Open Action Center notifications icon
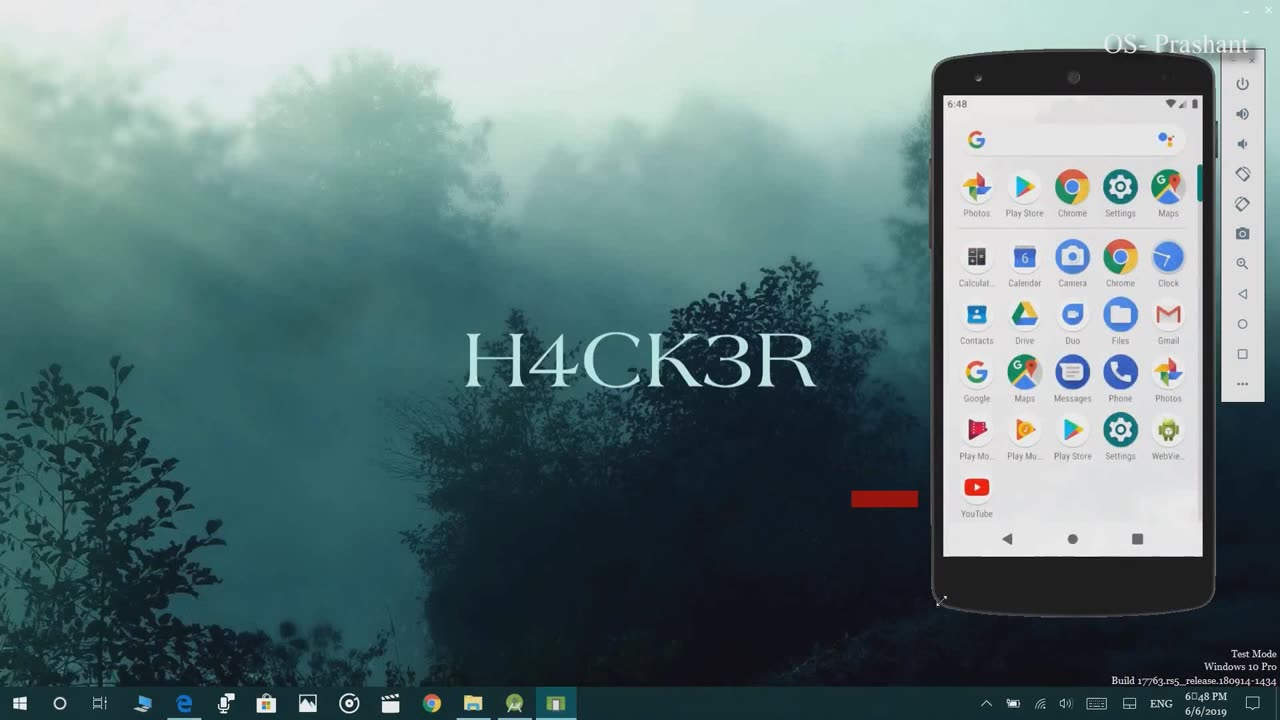 [1253, 704]
